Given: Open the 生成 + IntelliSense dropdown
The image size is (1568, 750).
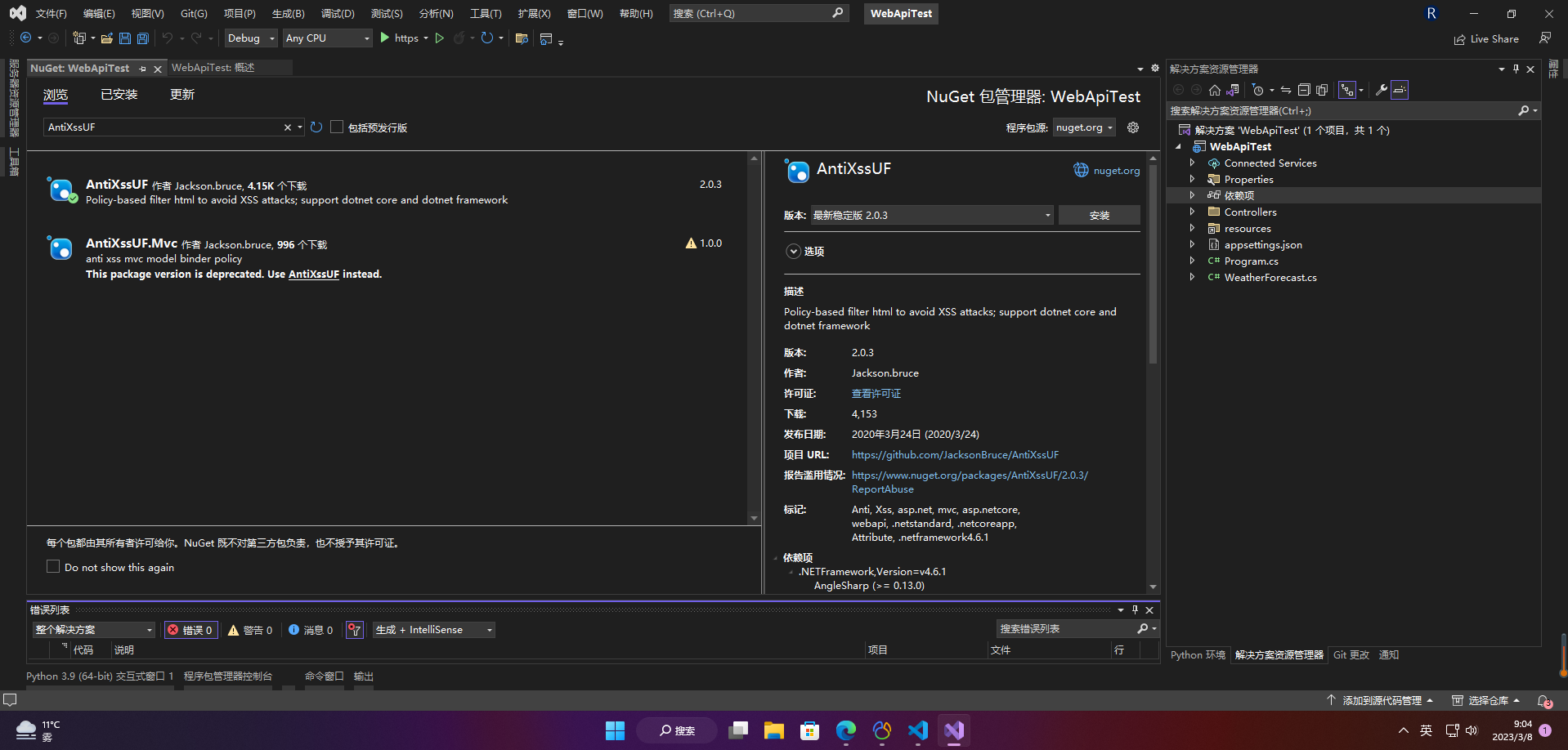Looking at the screenshot, I should 434,630.
